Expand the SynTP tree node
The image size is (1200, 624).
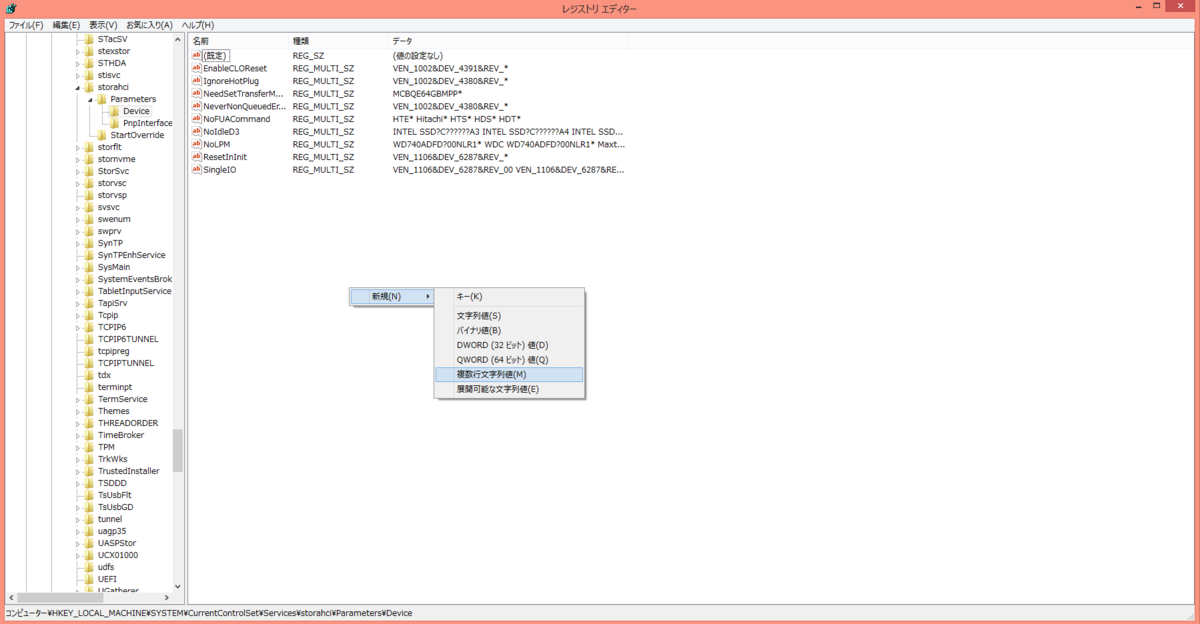[77, 243]
